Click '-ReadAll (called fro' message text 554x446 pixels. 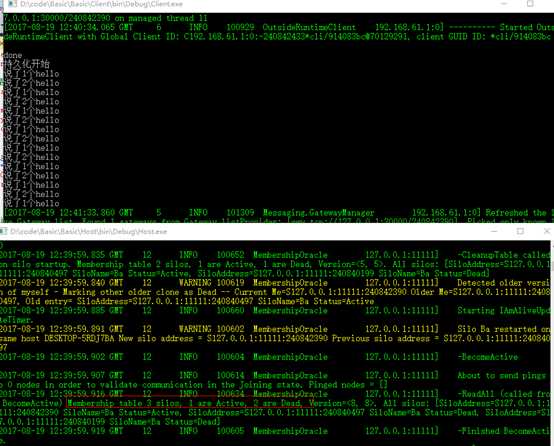tap(504, 394)
